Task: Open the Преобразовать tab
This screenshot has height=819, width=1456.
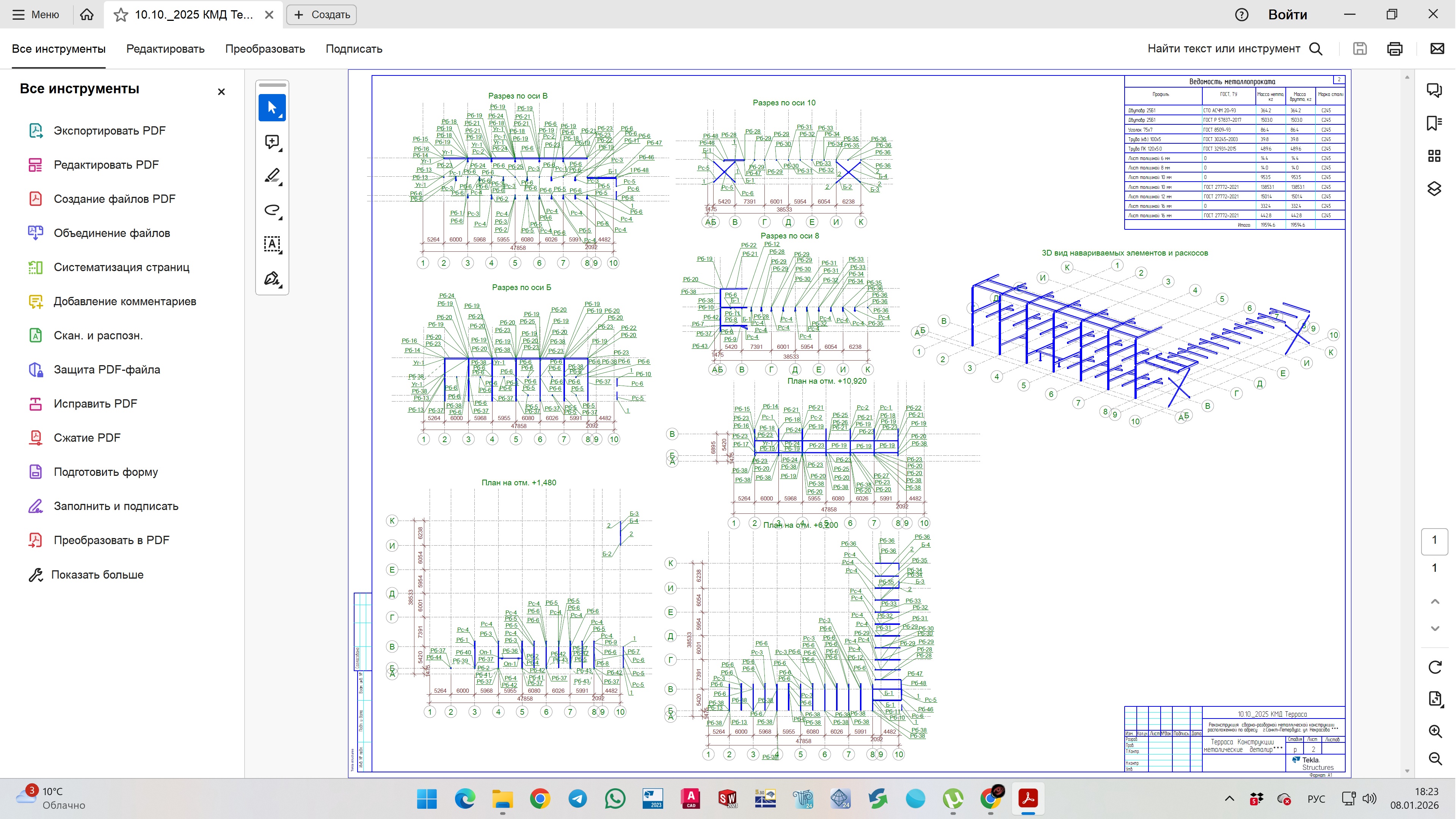Action: [x=265, y=49]
